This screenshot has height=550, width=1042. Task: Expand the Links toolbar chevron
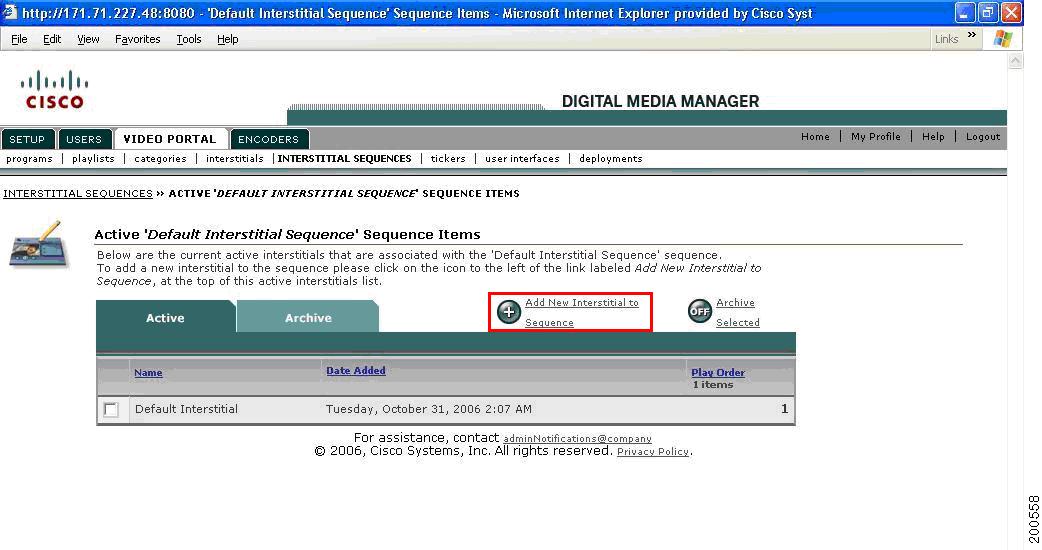(972, 35)
